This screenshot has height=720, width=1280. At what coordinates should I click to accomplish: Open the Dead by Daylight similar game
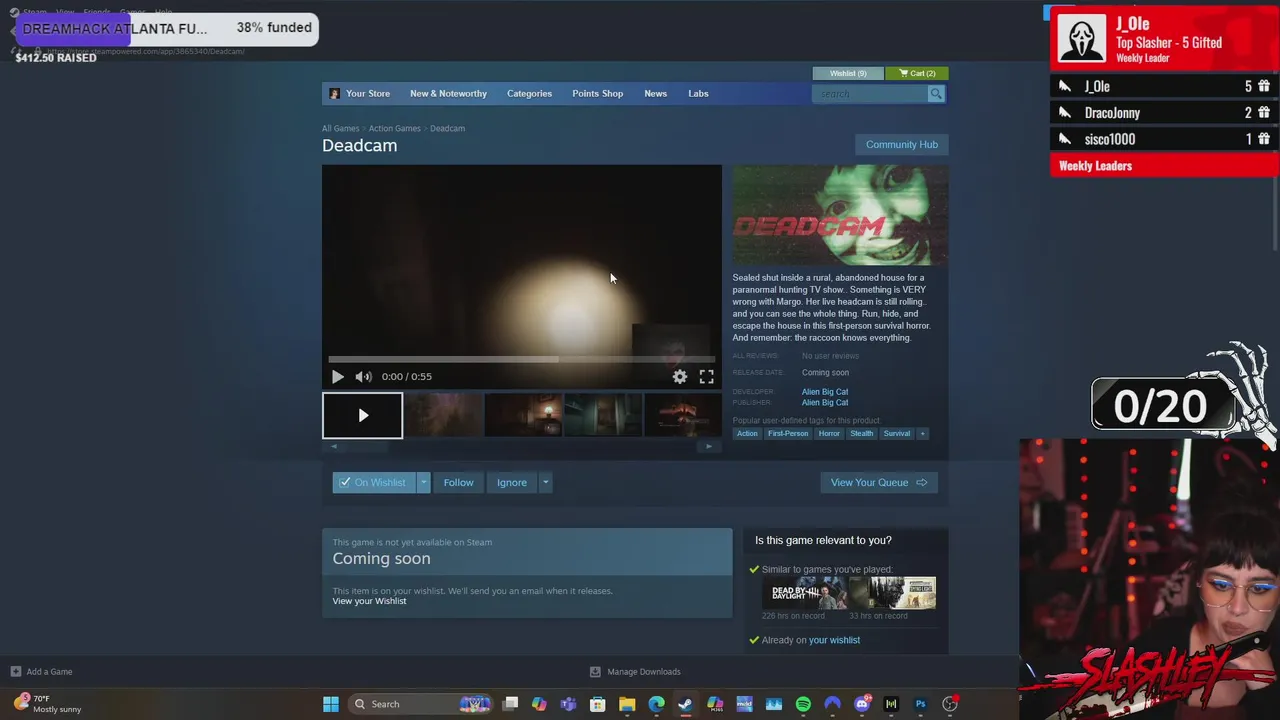pos(804,593)
